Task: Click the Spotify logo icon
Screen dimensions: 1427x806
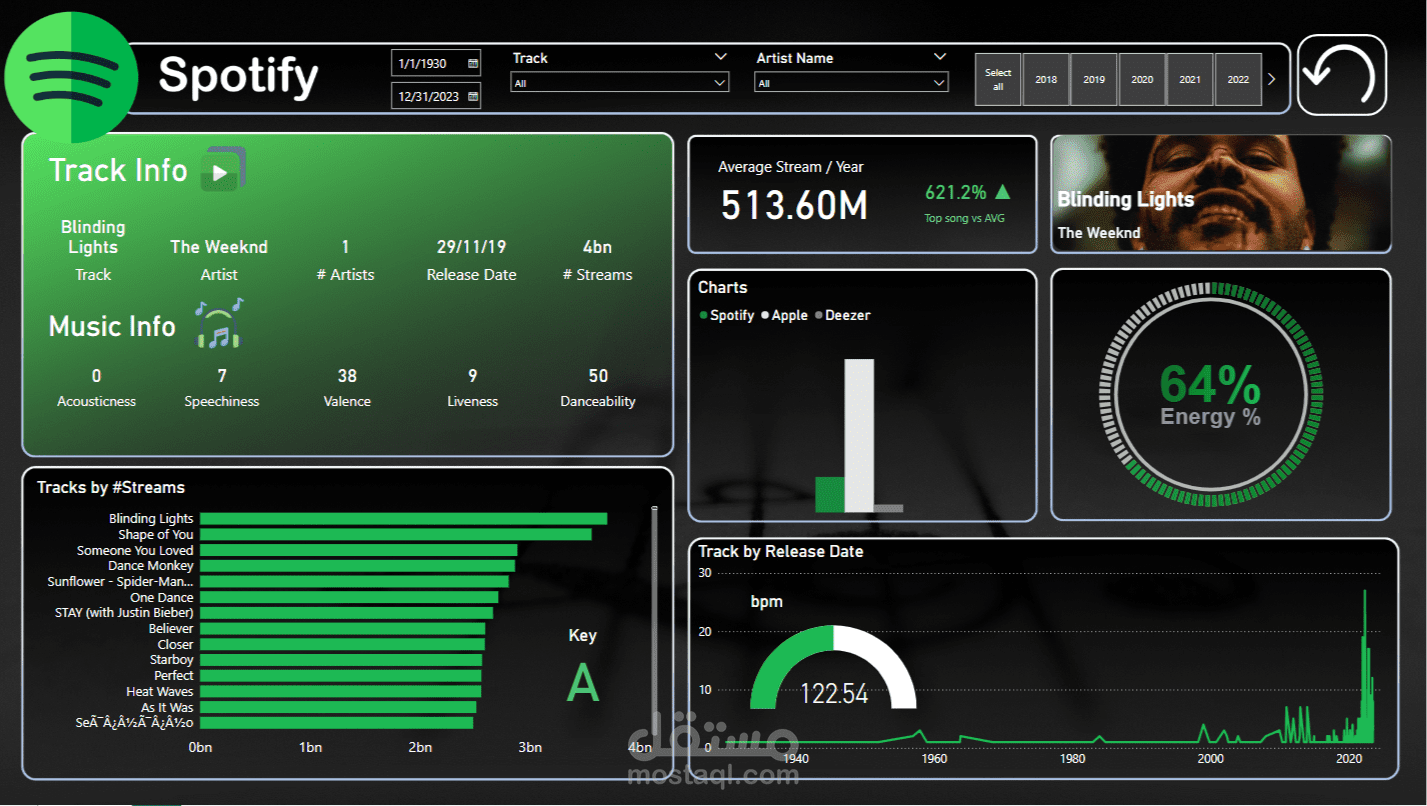Action: tap(71, 77)
